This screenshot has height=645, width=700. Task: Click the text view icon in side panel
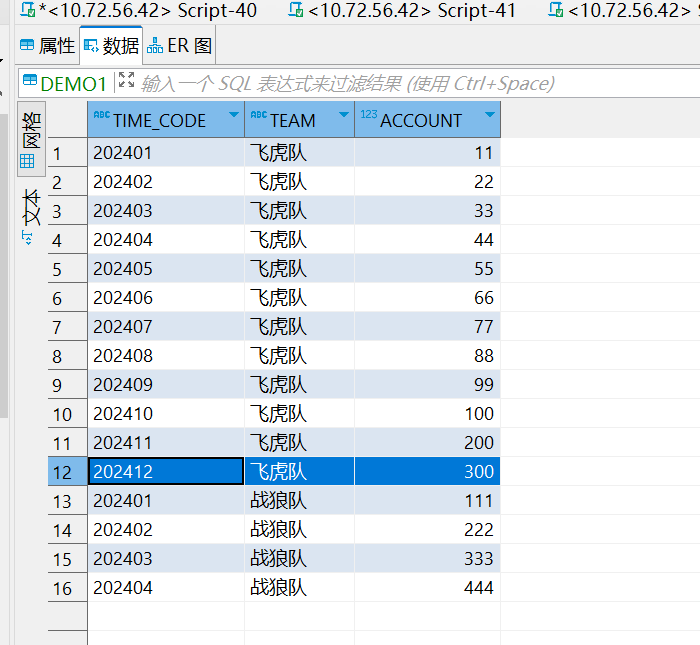tap(27, 238)
